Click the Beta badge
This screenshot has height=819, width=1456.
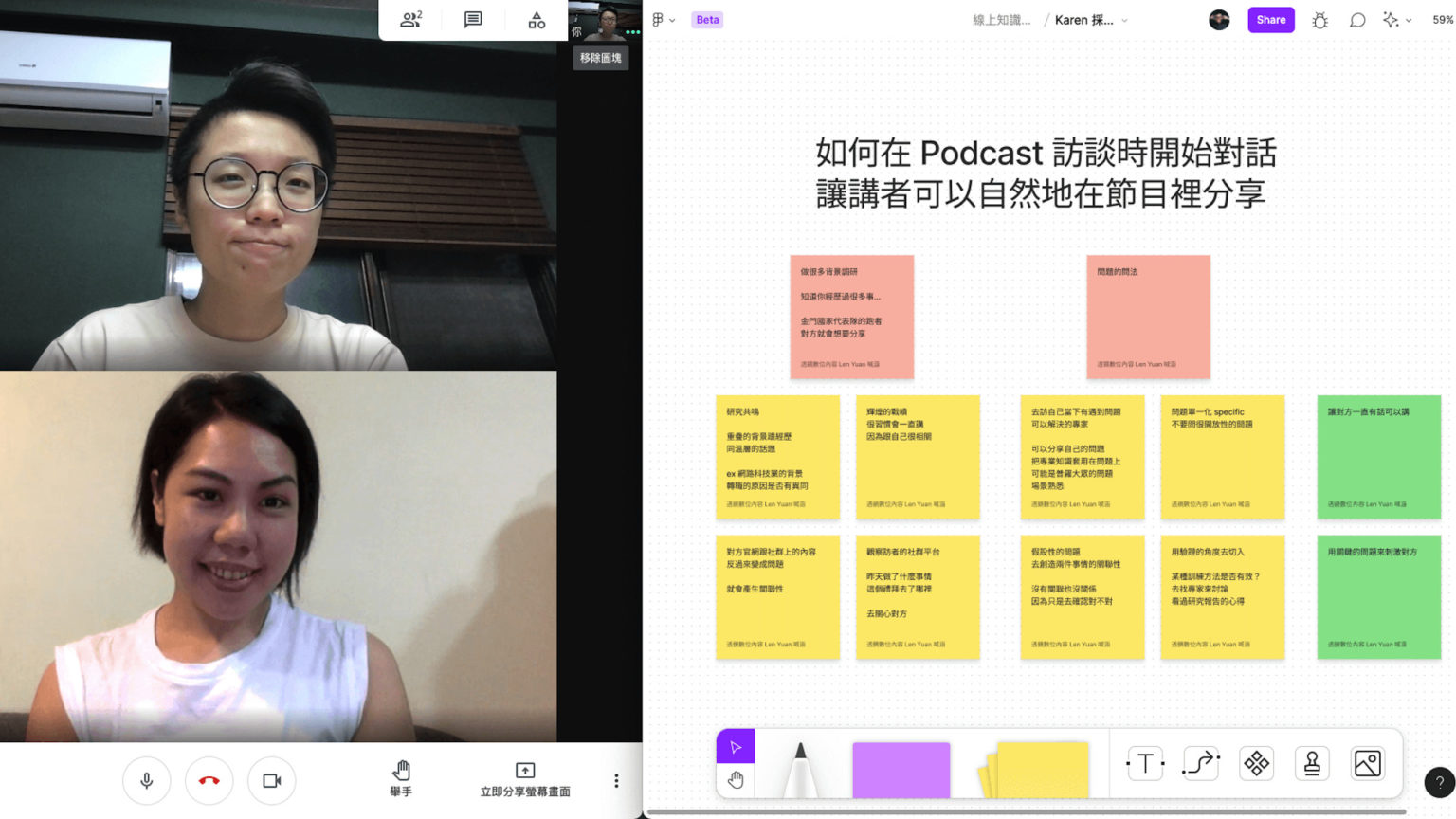coord(707,19)
